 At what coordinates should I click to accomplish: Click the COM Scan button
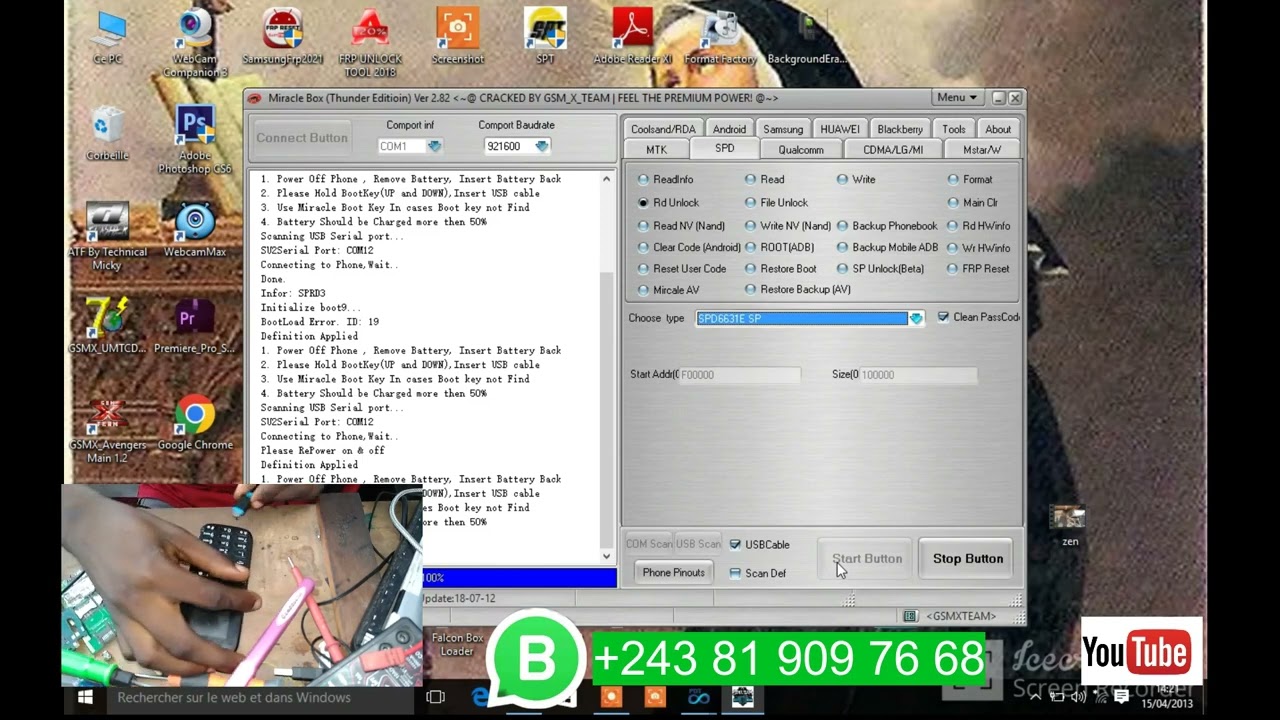click(x=649, y=544)
